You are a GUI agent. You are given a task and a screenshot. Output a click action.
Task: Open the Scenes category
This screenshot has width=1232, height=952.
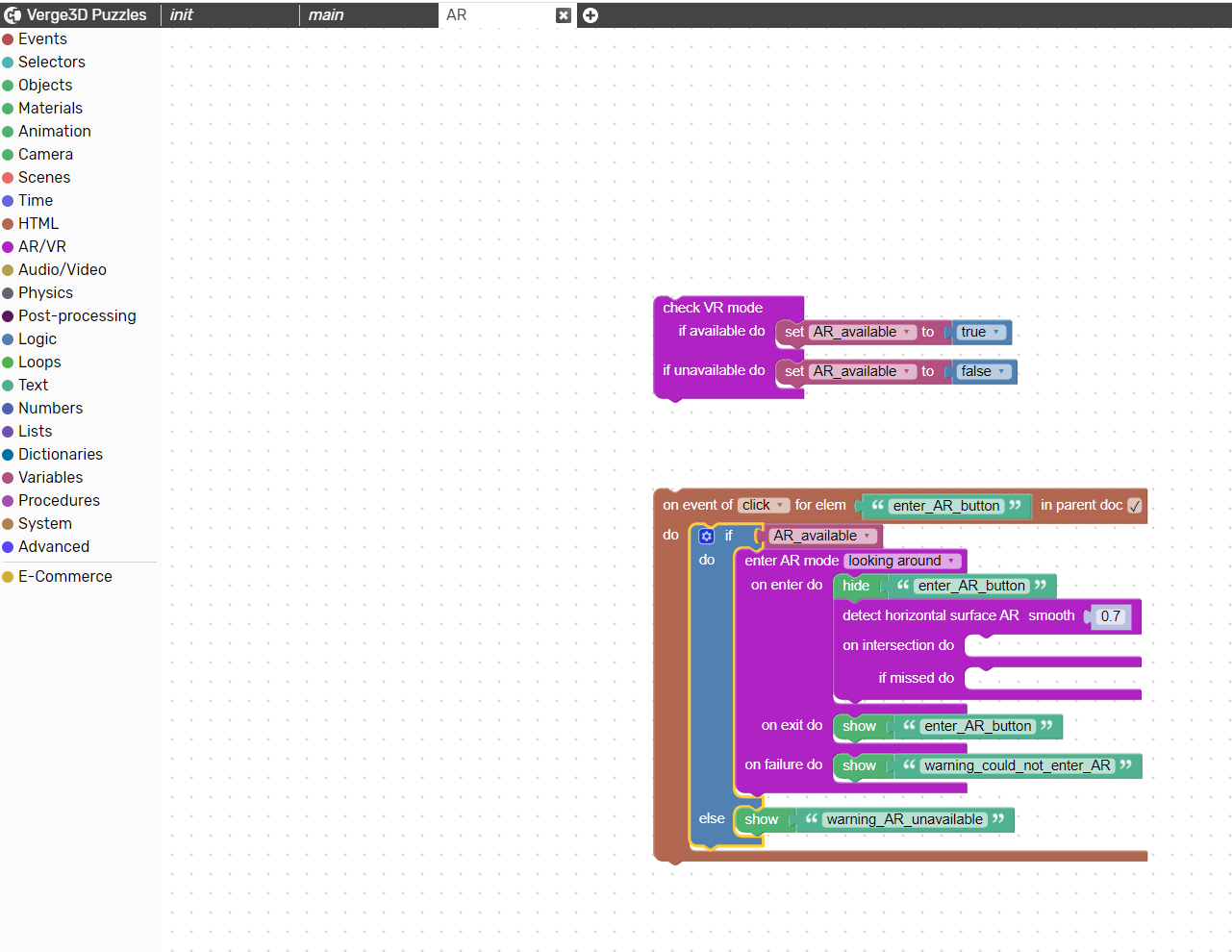[x=44, y=177]
